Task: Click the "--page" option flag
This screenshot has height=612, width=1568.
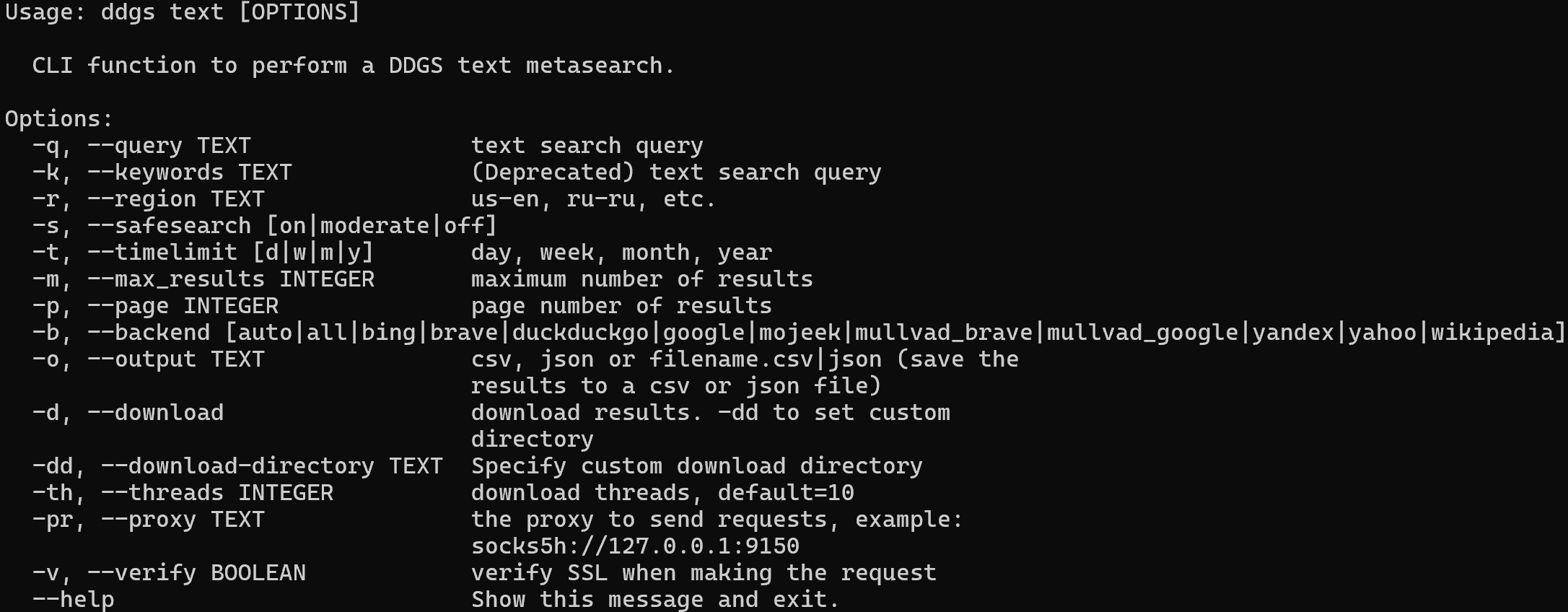Action: [128, 306]
